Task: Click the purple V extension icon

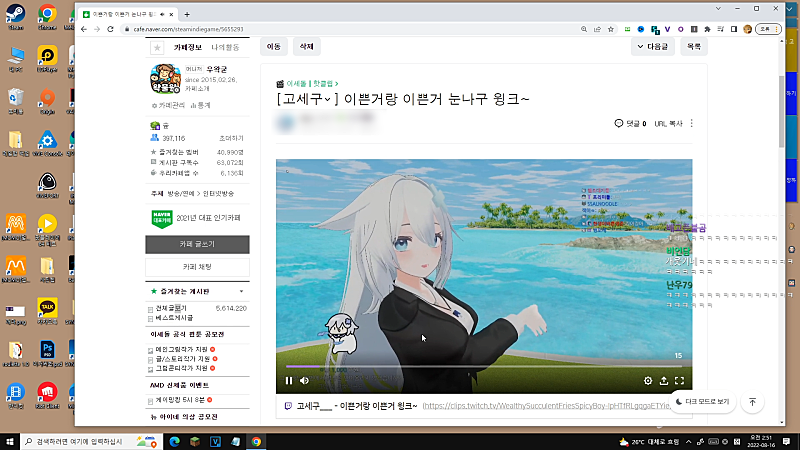Action: (667, 29)
